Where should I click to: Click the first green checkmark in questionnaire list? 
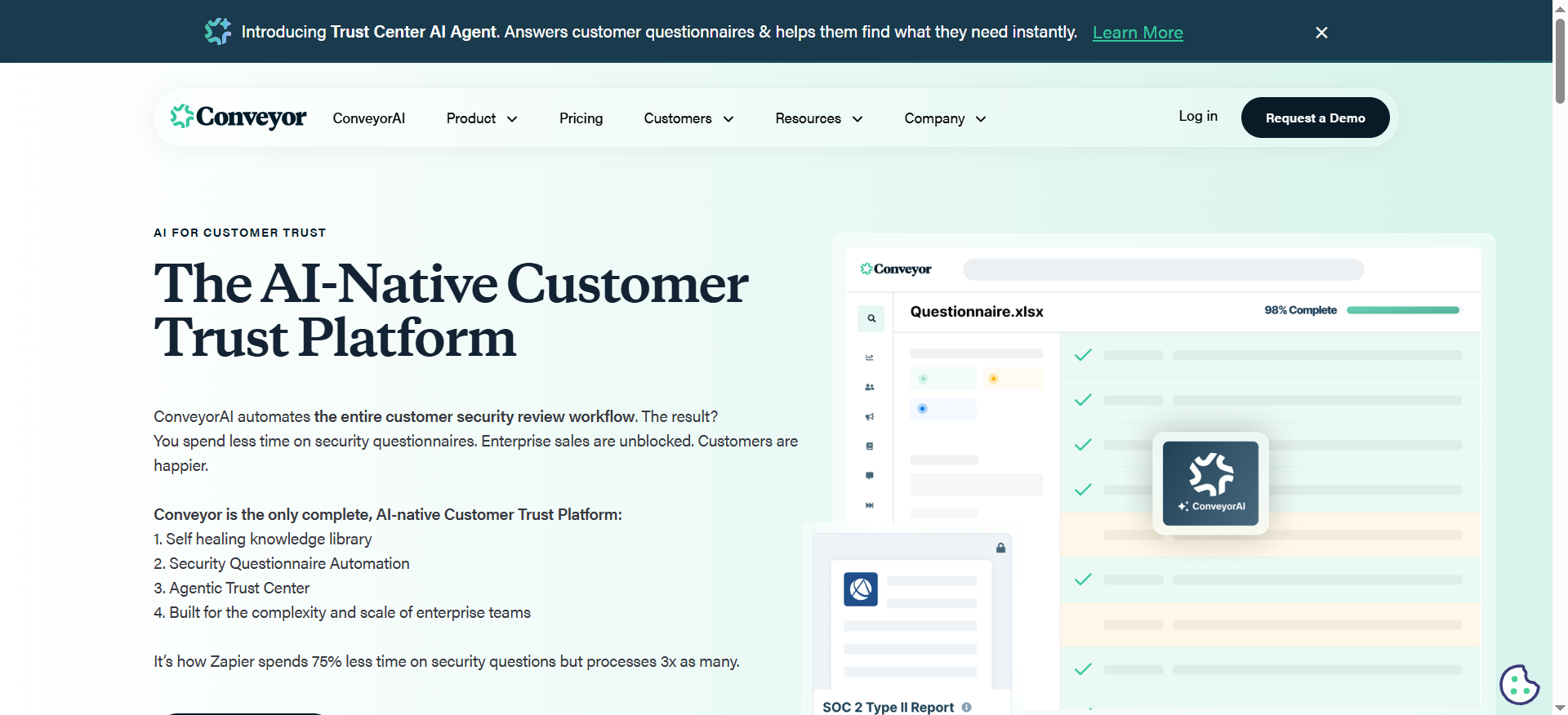[1083, 355]
